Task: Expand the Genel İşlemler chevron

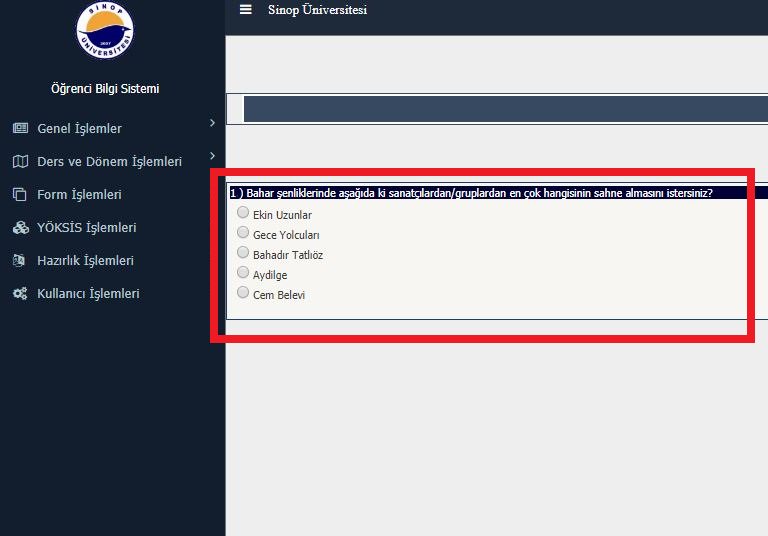Action: tap(212, 122)
